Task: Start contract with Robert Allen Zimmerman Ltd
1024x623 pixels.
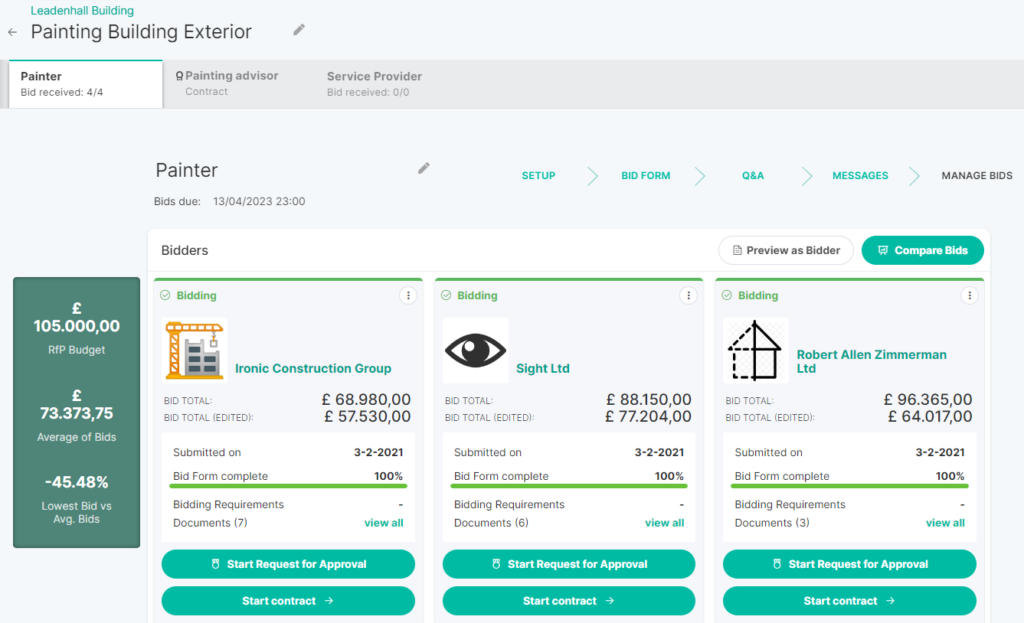Action: coord(849,601)
